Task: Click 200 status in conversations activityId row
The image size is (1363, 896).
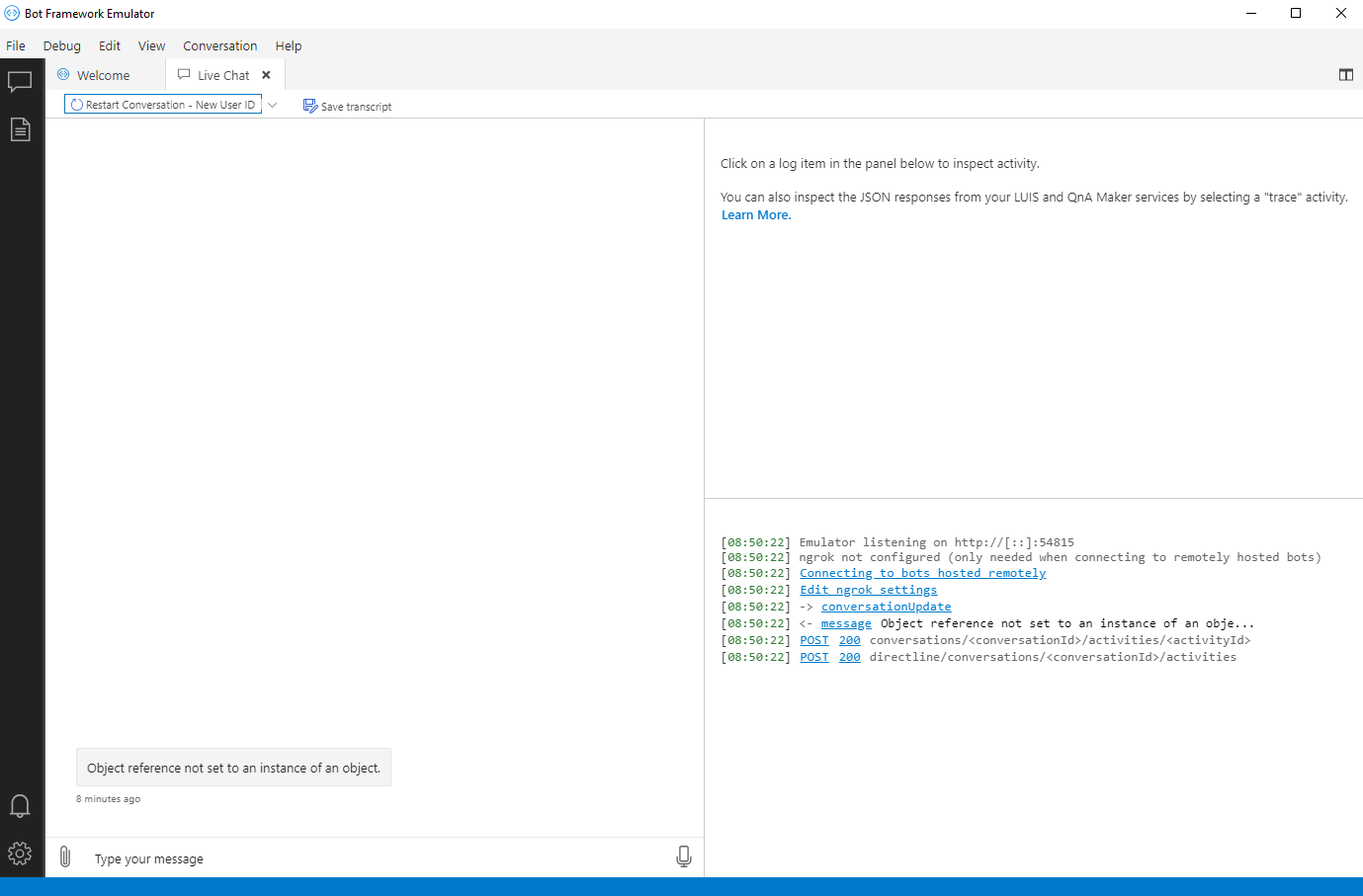Action: pos(850,640)
